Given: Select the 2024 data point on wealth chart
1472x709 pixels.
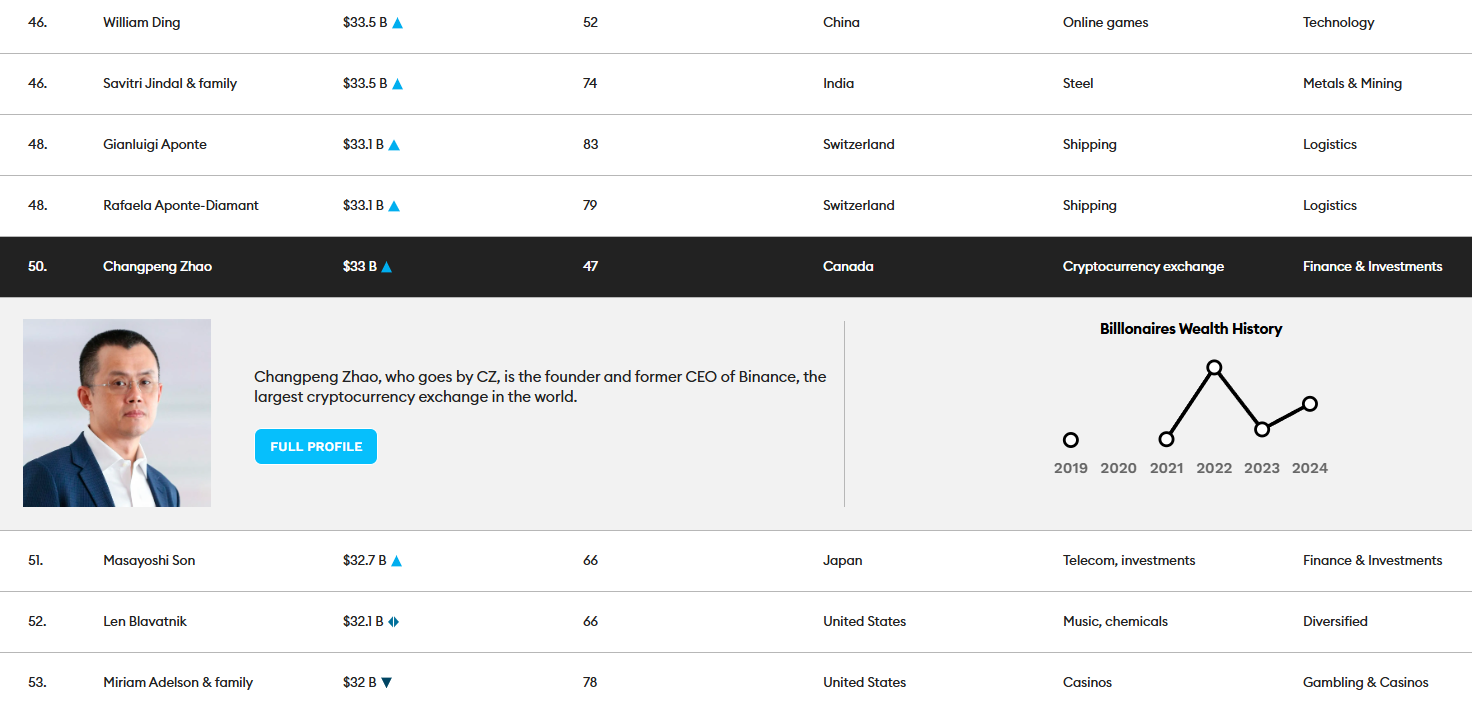Looking at the screenshot, I should pos(1310,404).
